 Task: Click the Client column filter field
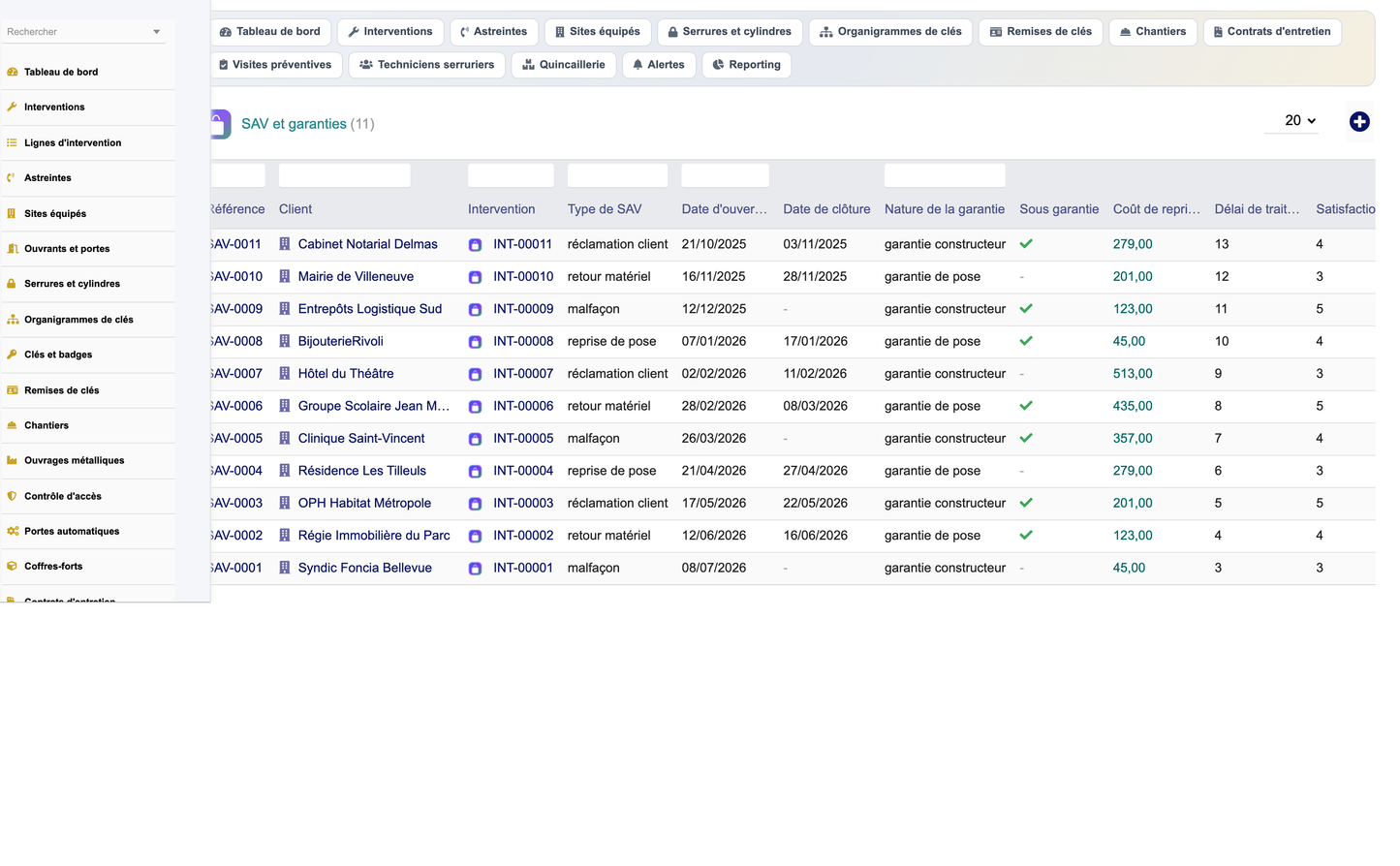345,175
